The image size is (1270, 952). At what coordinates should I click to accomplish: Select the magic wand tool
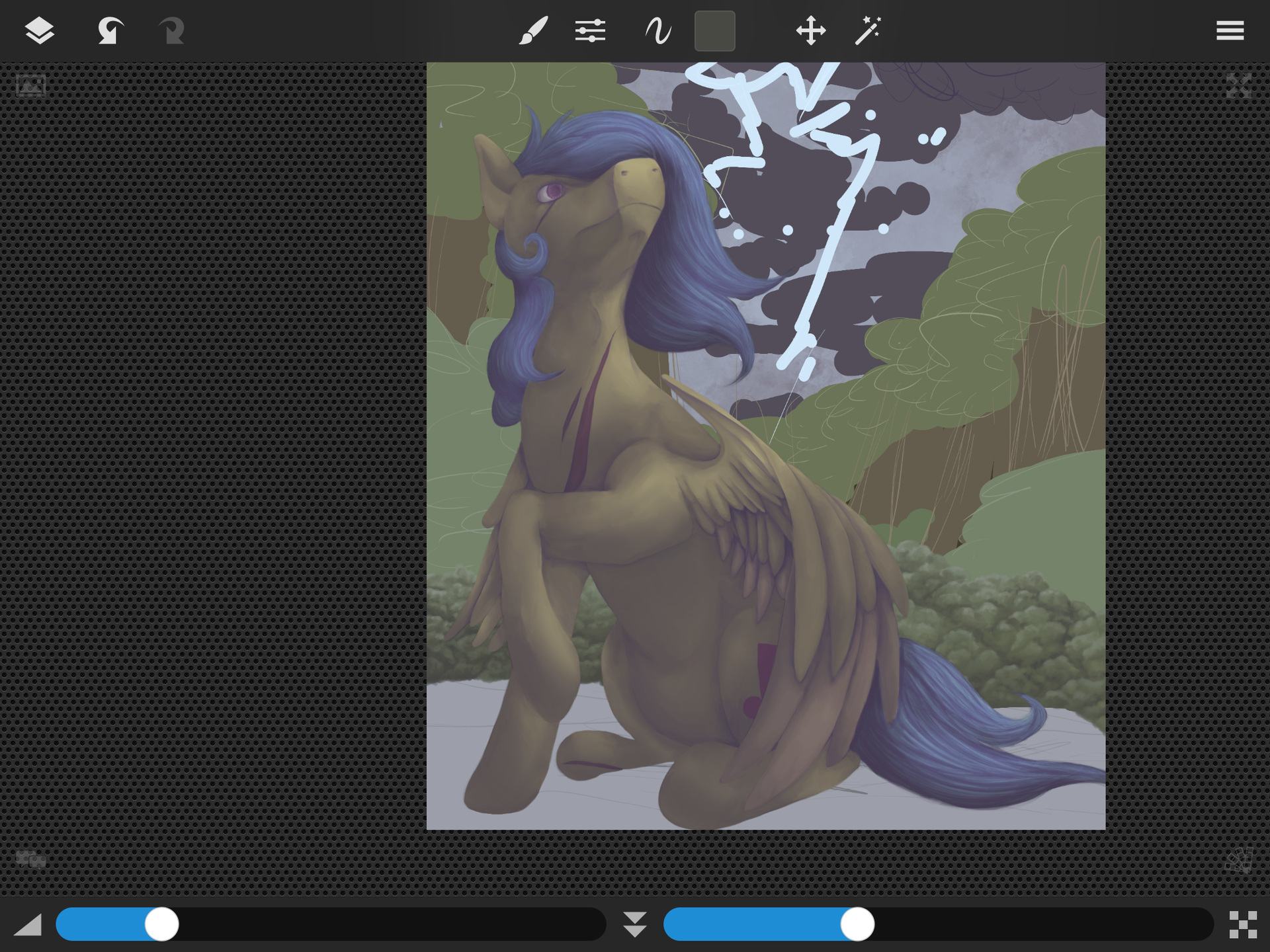click(867, 30)
